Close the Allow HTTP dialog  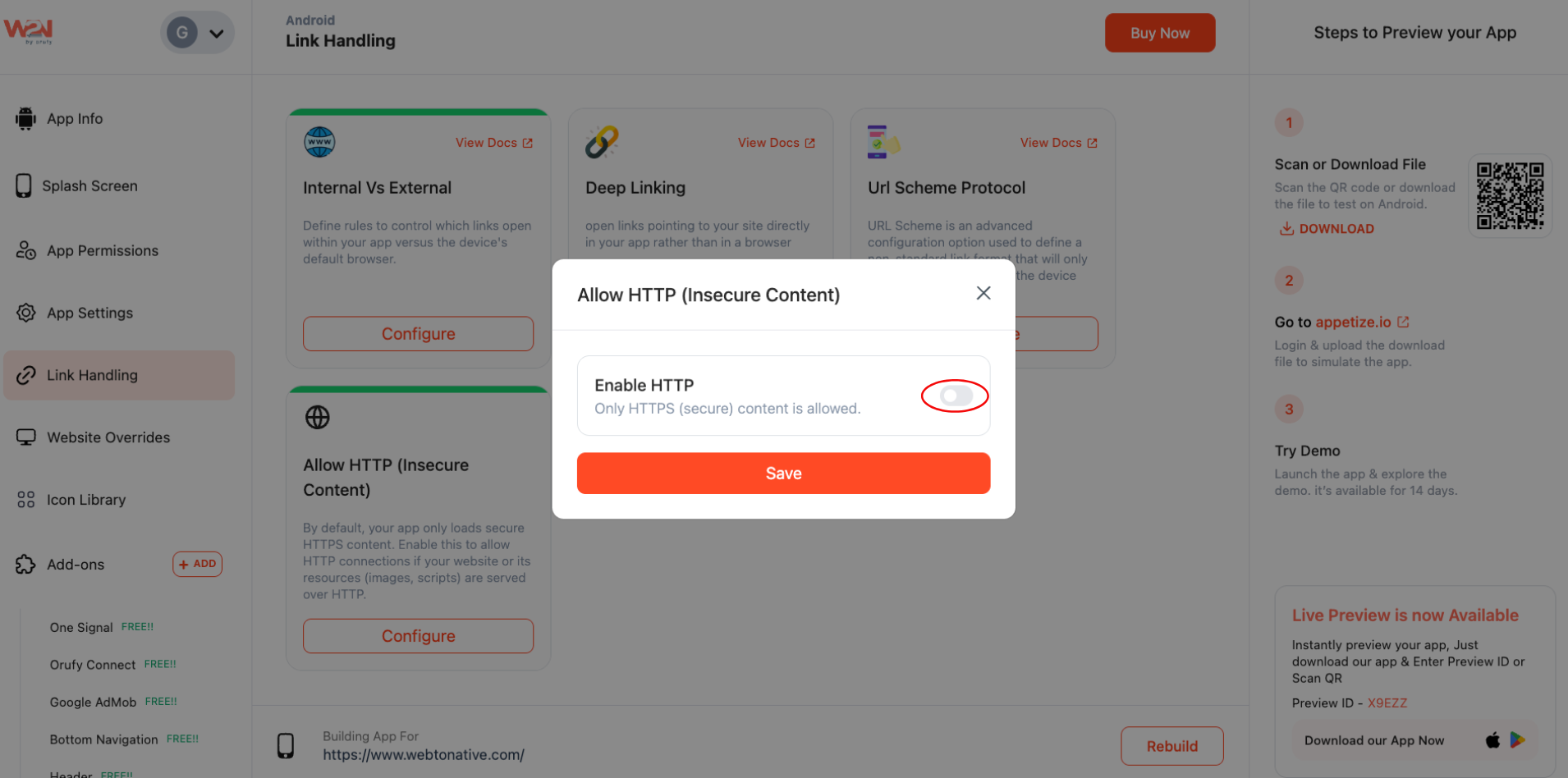pos(983,293)
